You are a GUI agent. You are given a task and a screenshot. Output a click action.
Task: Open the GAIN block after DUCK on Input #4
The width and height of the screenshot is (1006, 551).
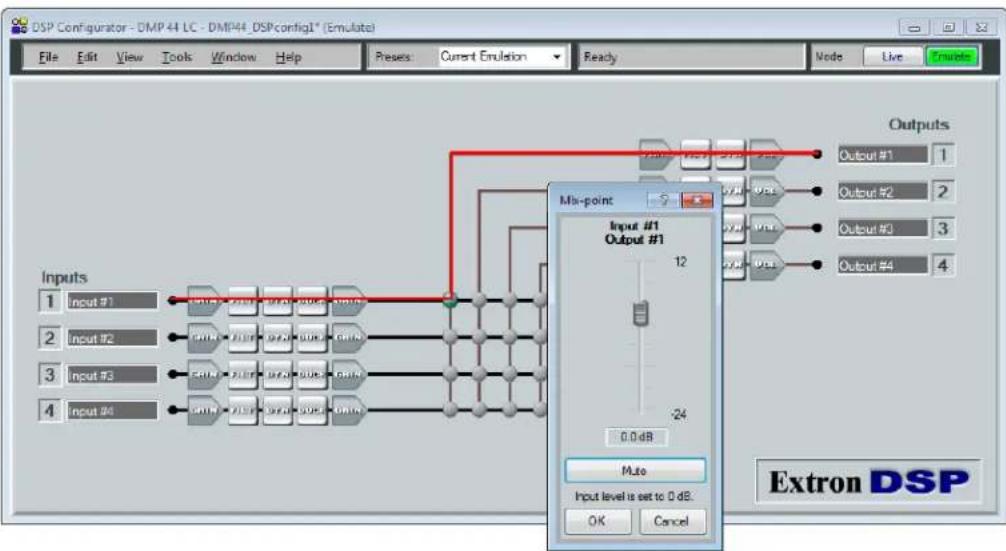point(348,410)
